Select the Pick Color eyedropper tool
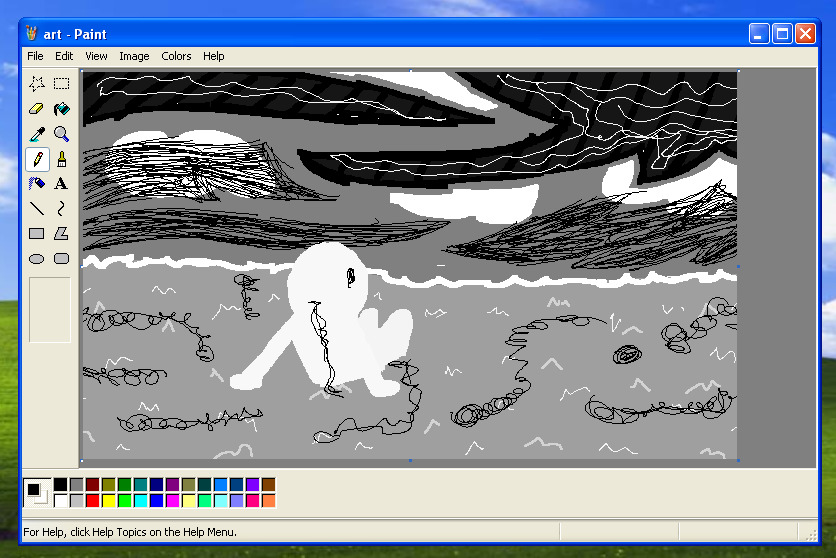 coord(37,134)
